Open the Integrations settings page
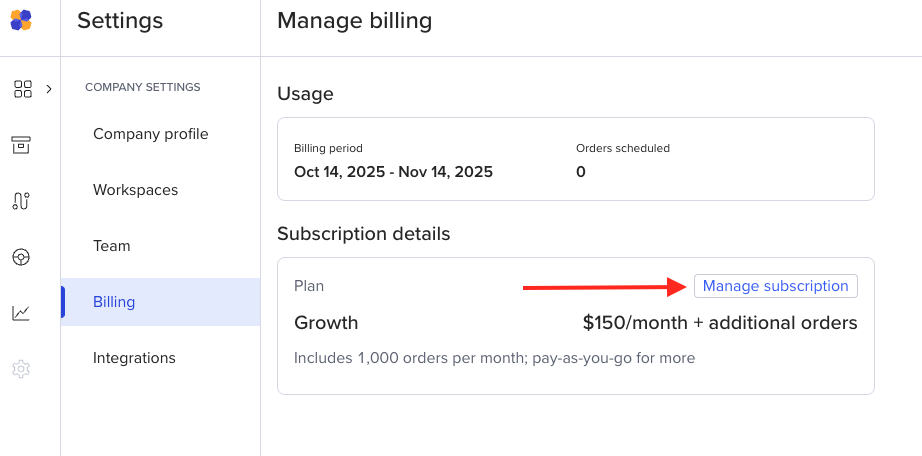This screenshot has width=922, height=456. [134, 358]
